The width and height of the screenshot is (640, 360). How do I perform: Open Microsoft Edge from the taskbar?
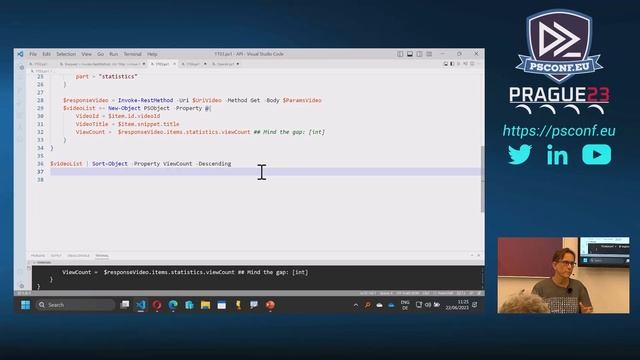pos(173,305)
